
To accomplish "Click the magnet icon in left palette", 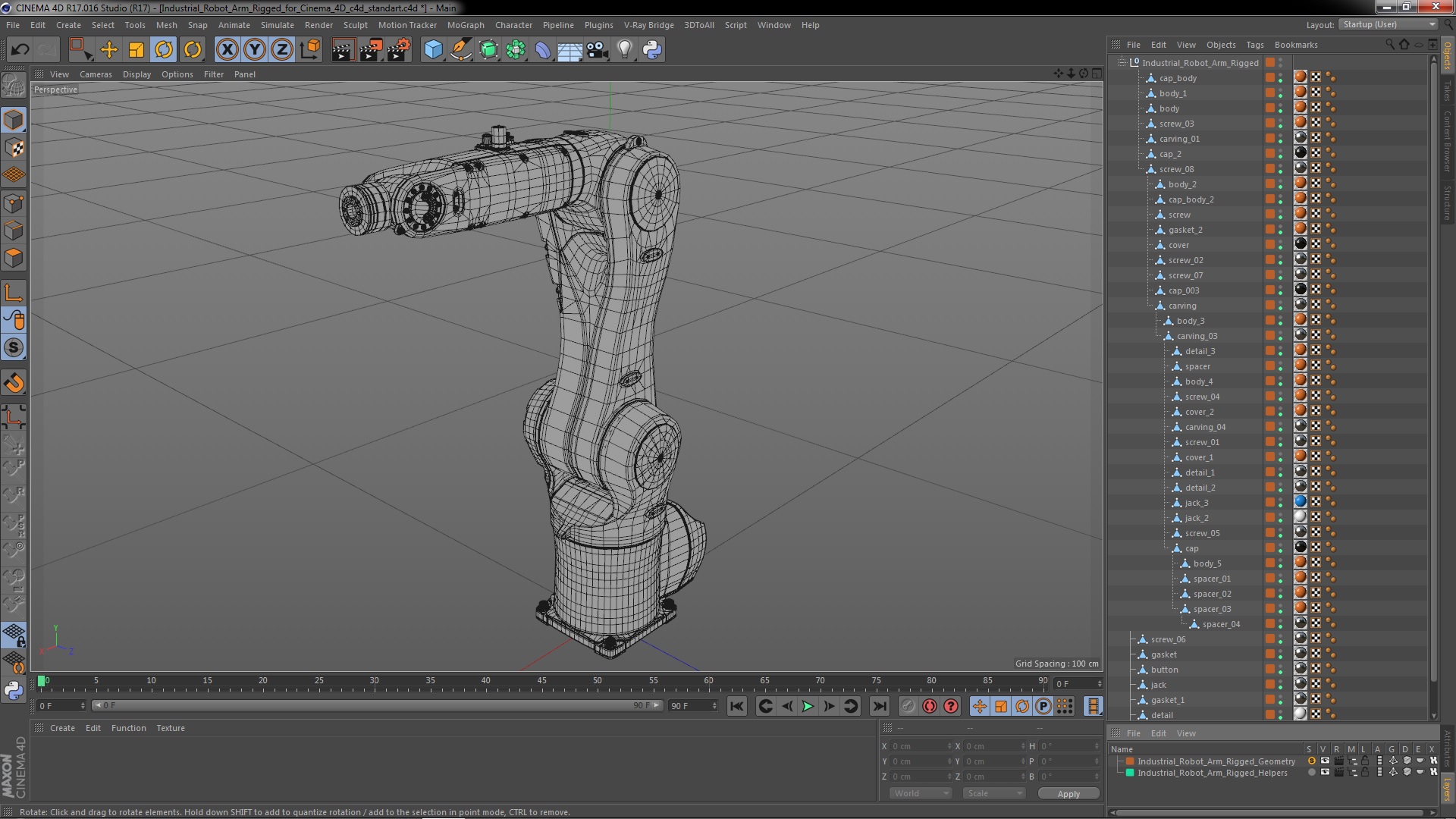I will [14, 383].
